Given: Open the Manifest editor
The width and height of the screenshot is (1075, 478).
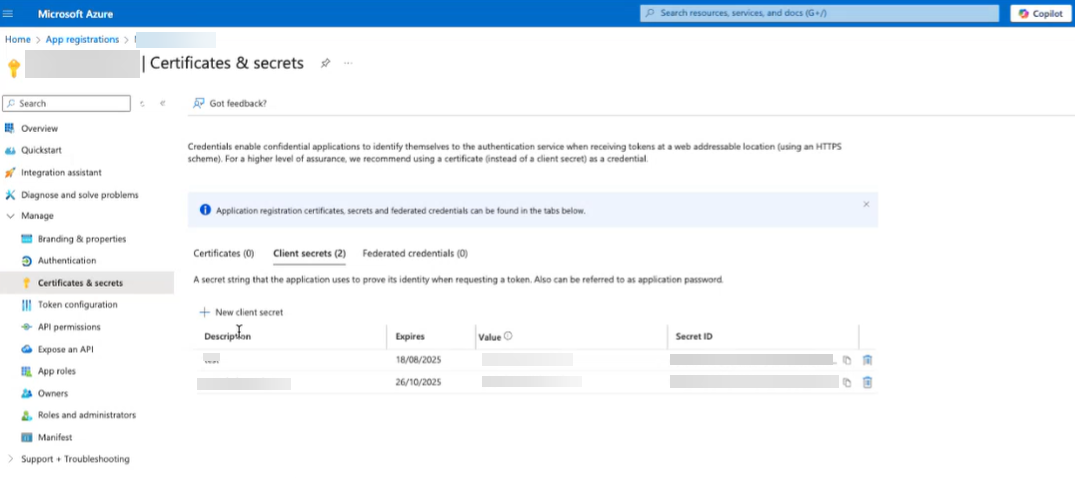Looking at the screenshot, I should coord(55,438).
